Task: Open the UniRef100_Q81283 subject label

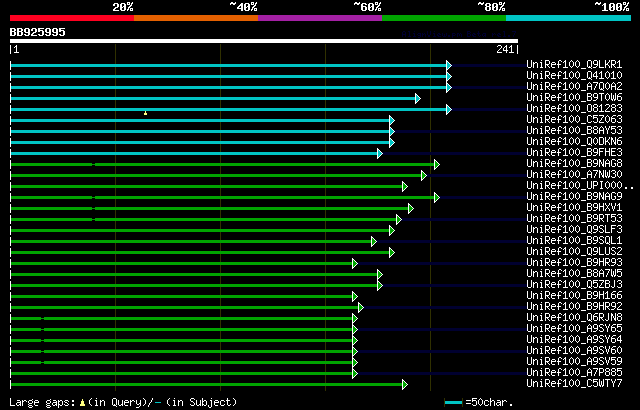Action: 574,109
